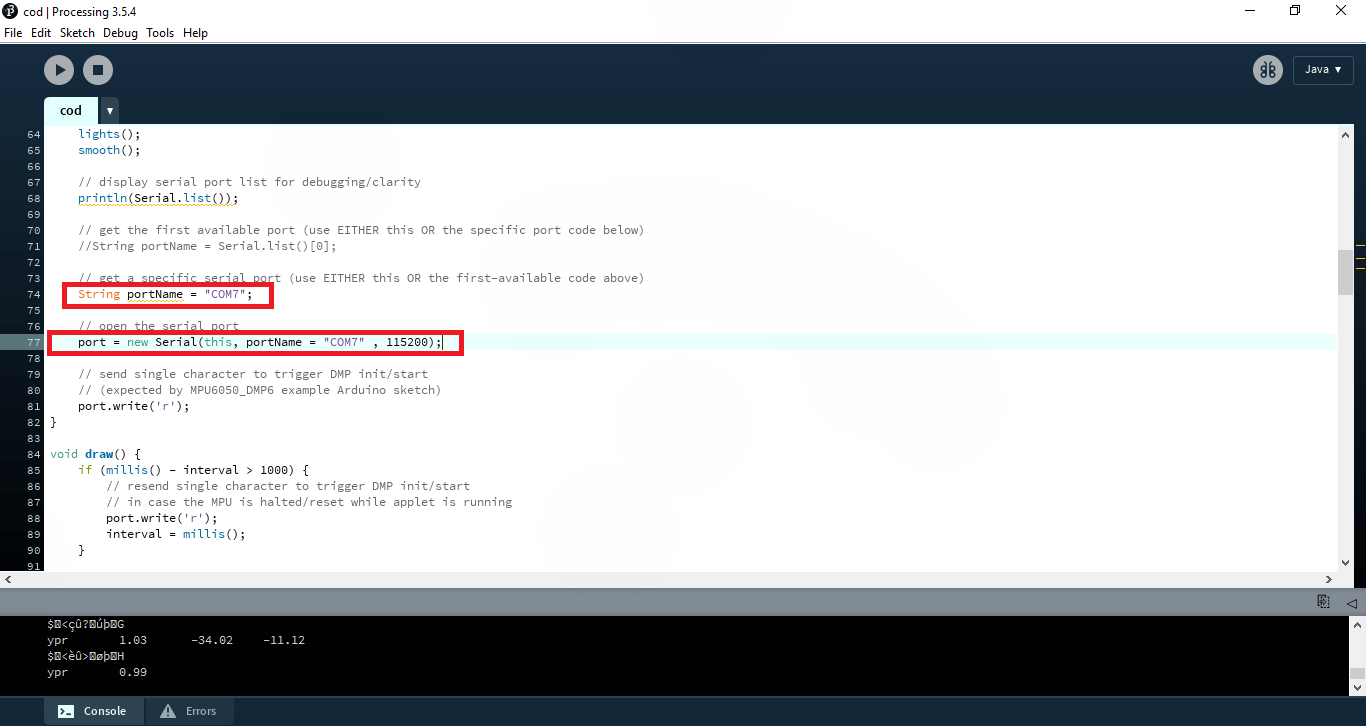This screenshot has height=726, width=1366.
Task: Open the Tools menu
Action: coord(160,33)
